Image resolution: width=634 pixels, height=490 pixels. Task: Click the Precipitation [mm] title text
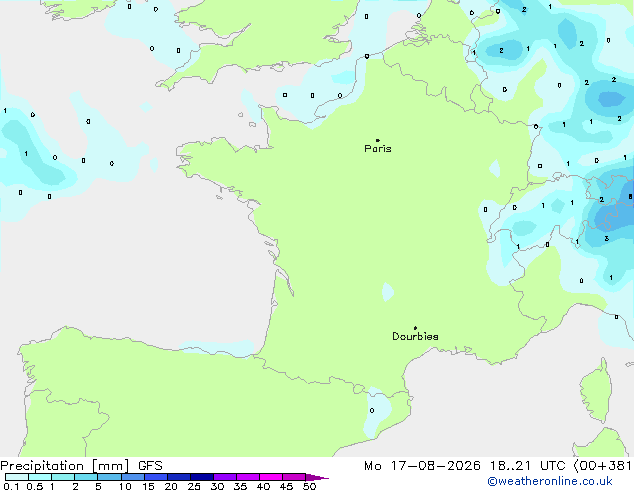65,466
